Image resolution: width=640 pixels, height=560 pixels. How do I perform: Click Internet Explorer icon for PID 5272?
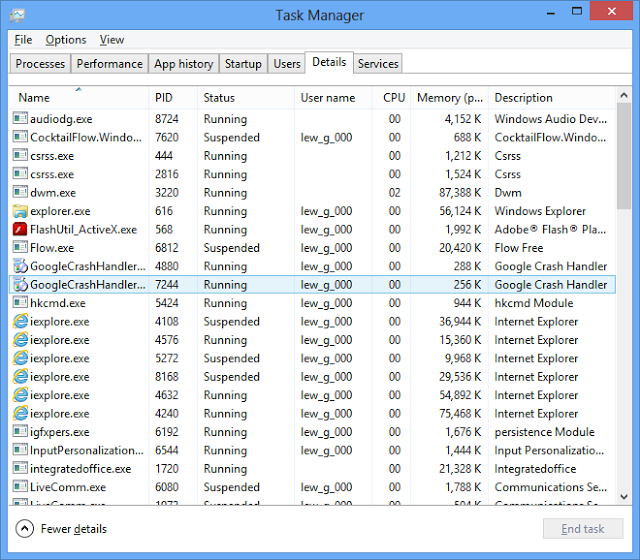tap(20, 358)
